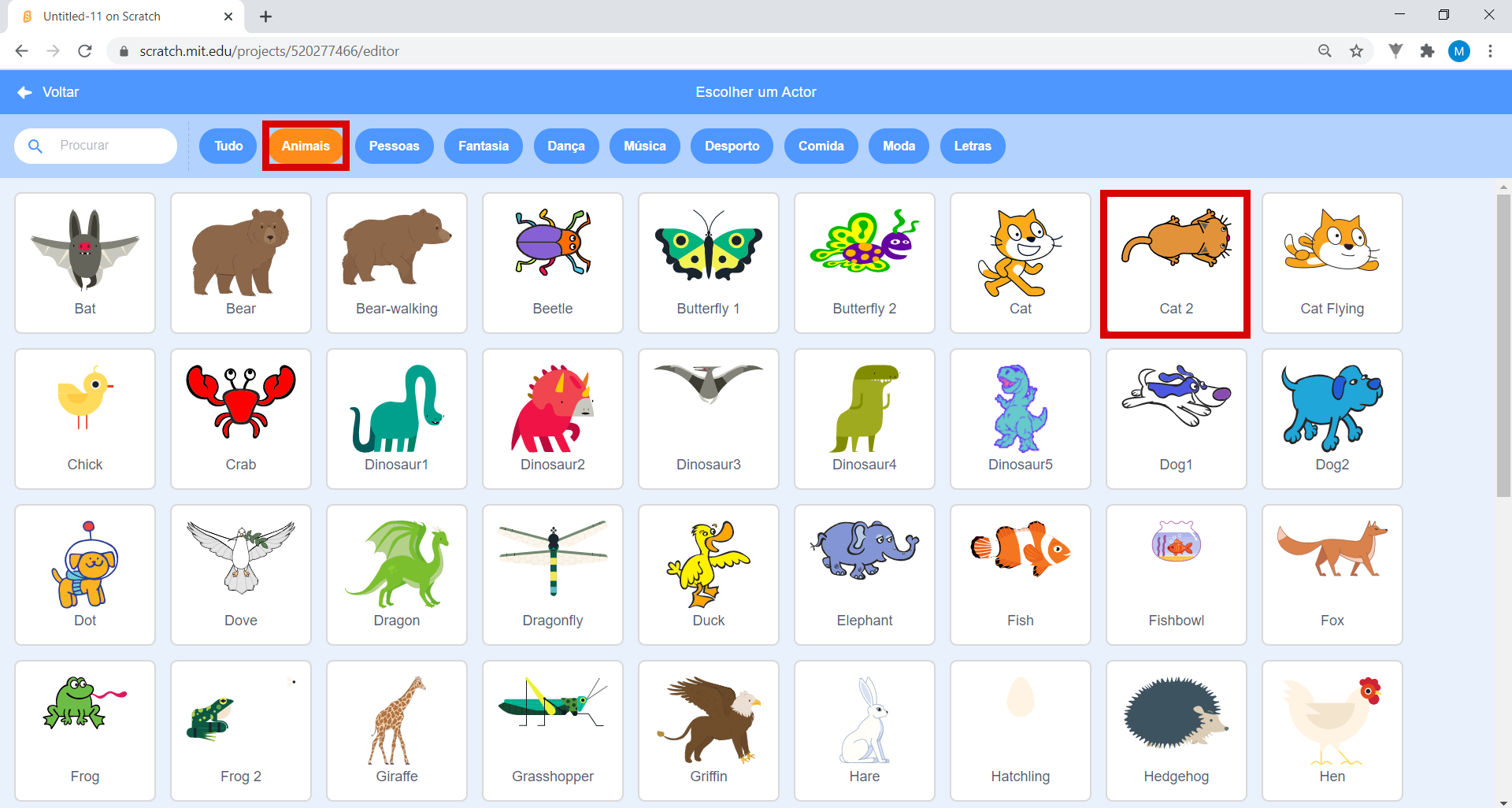Pick the Elephant sprite
The height and width of the screenshot is (808, 1512).
tap(865, 575)
